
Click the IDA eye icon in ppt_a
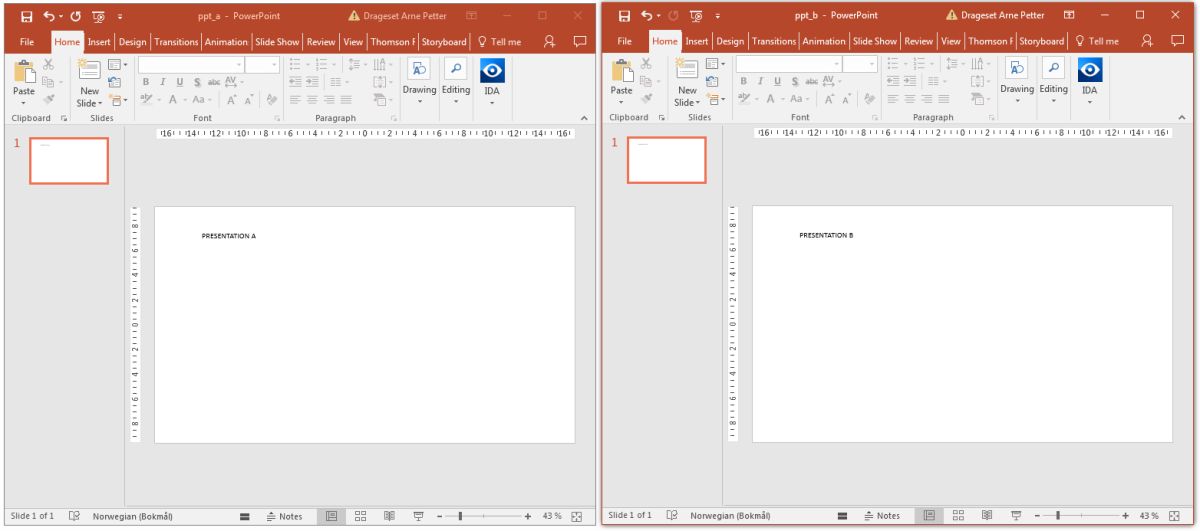492,70
